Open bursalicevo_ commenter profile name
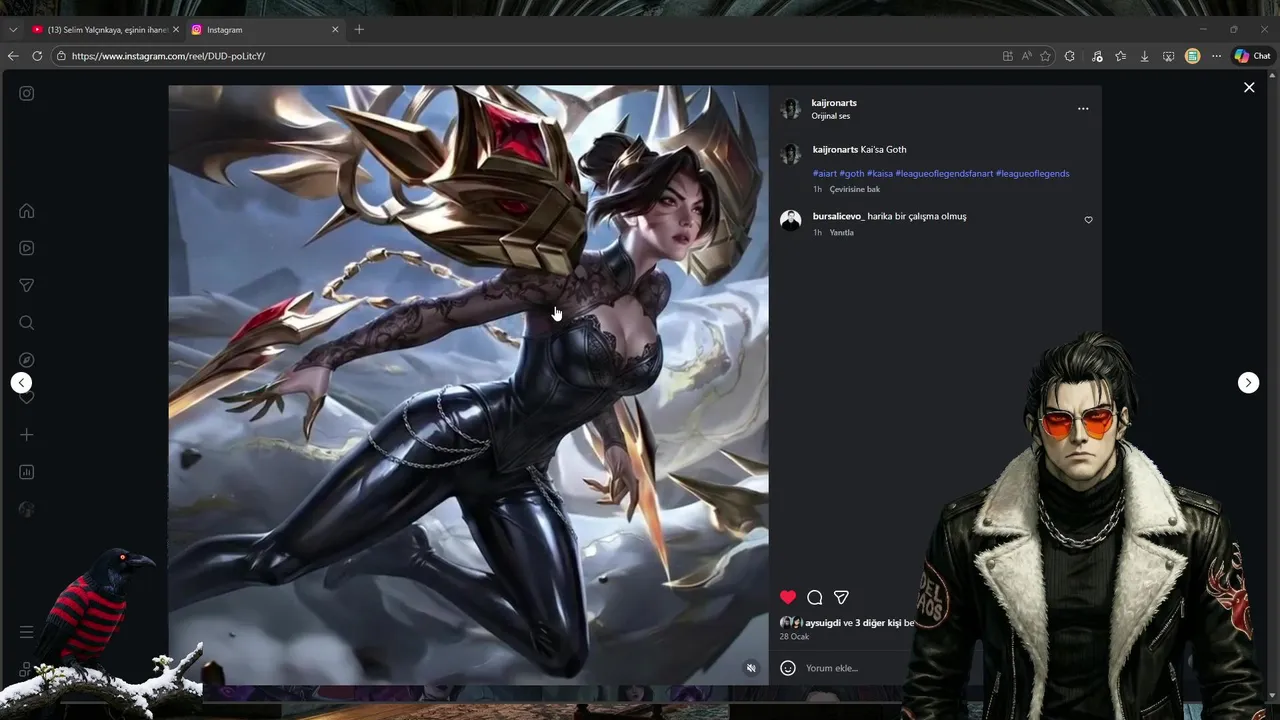The height and width of the screenshot is (720, 1280). [x=838, y=216]
